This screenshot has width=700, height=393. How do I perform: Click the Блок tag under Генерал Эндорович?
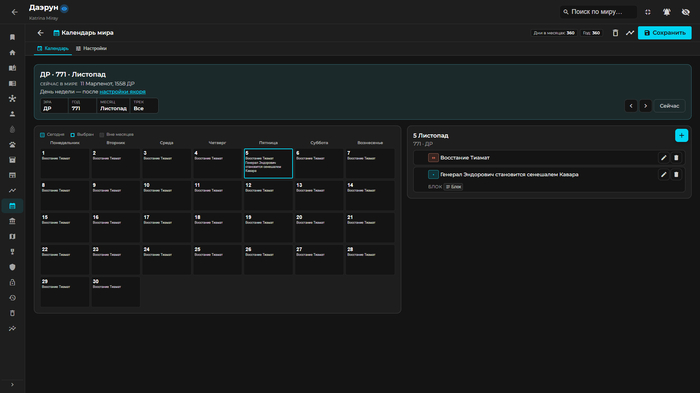(453, 187)
